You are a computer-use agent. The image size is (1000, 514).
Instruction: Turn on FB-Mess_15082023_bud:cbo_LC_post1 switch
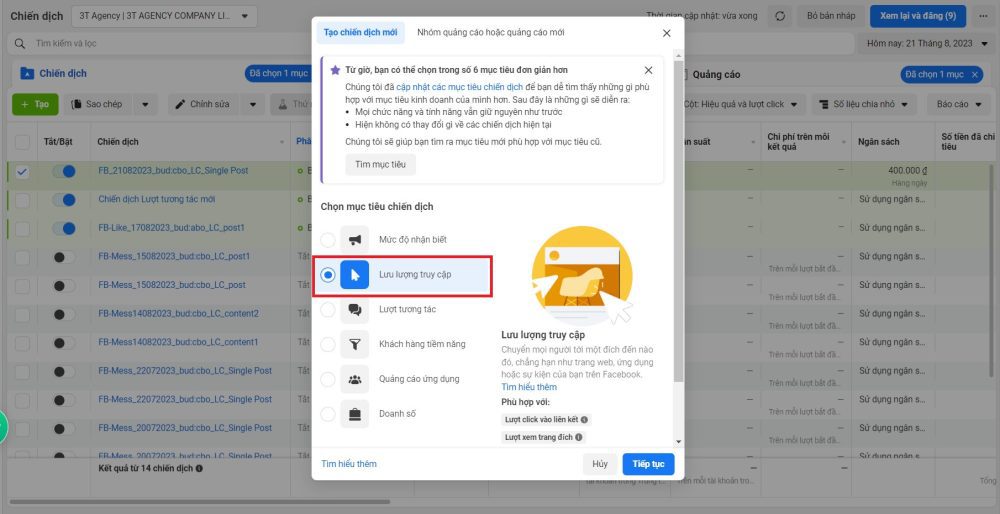click(64, 257)
